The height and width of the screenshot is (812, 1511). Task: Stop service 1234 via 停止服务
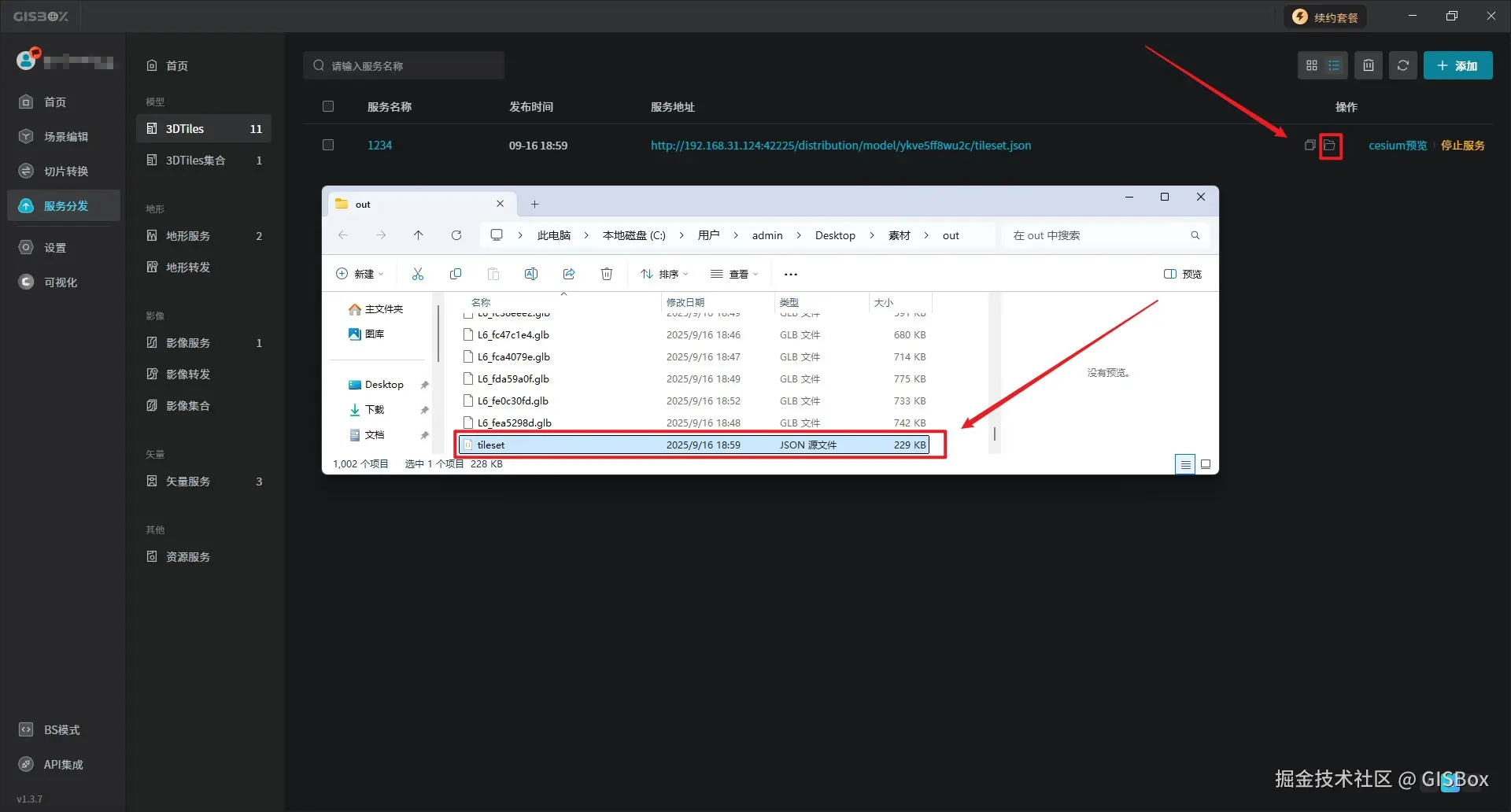(x=1463, y=146)
